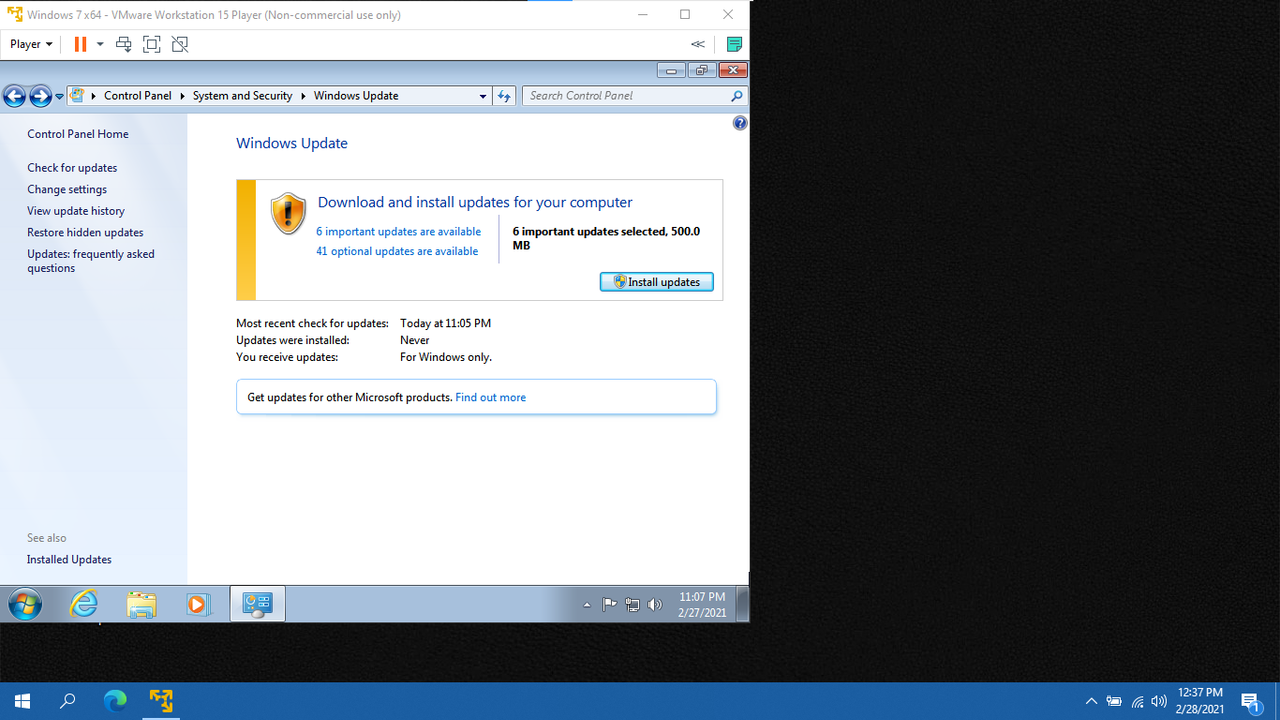Image resolution: width=1280 pixels, height=720 pixels.
Task: Go back with Control Panel back arrow
Action: (14, 96)
